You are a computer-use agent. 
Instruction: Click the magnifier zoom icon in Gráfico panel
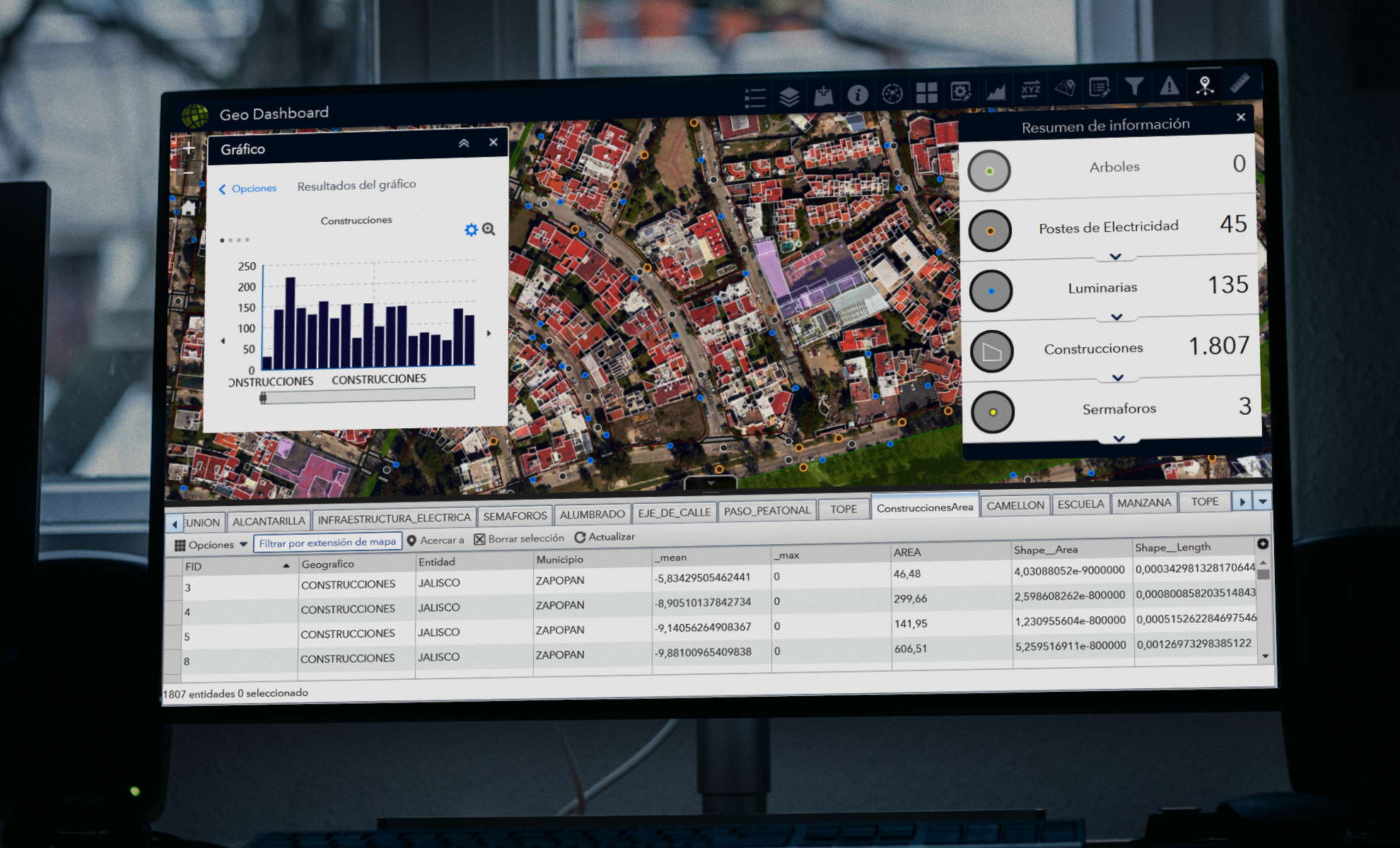tap(489, 229)
